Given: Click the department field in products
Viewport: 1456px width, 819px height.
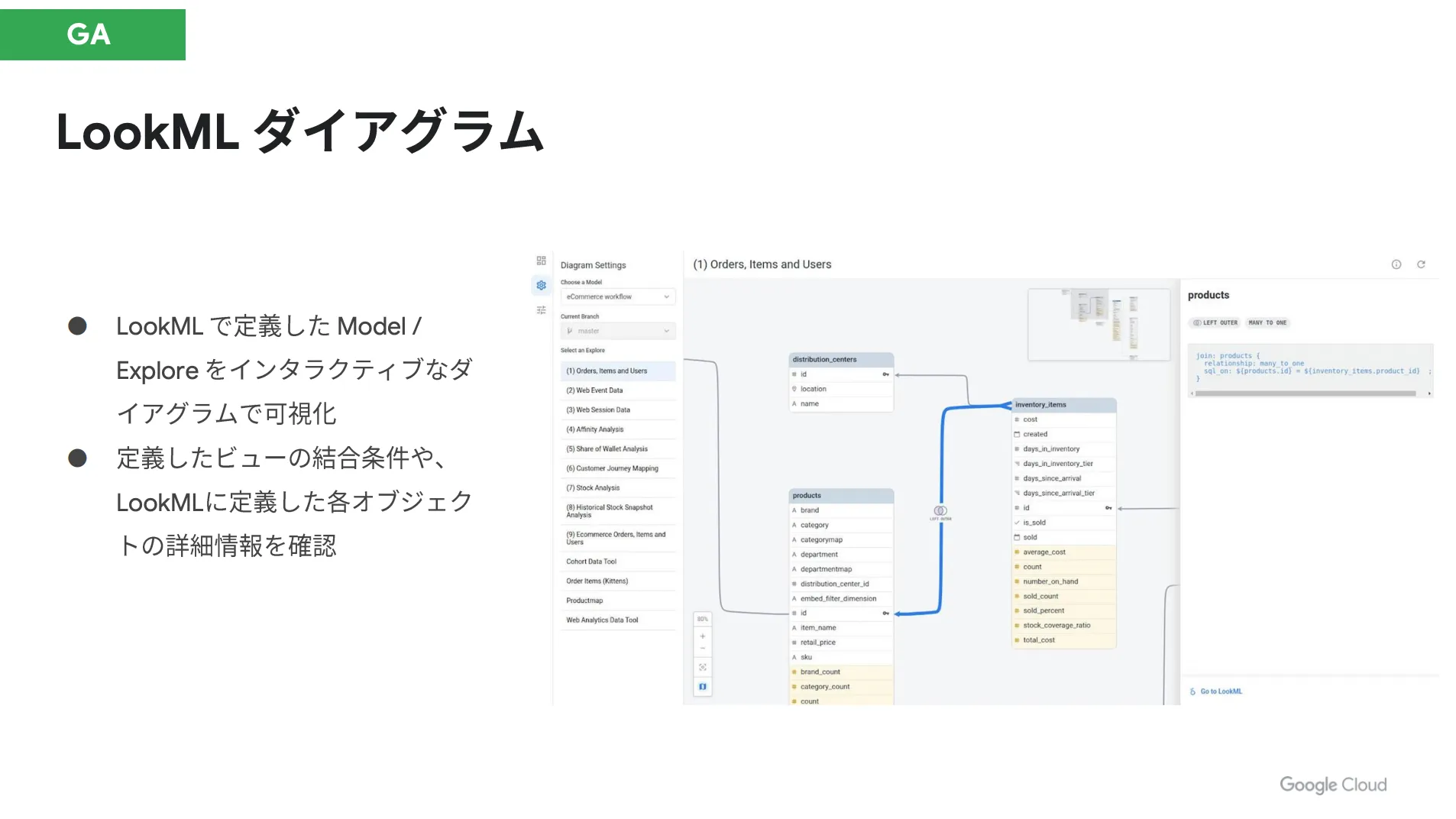Looking at the screenshot, I should pos(841,555).
